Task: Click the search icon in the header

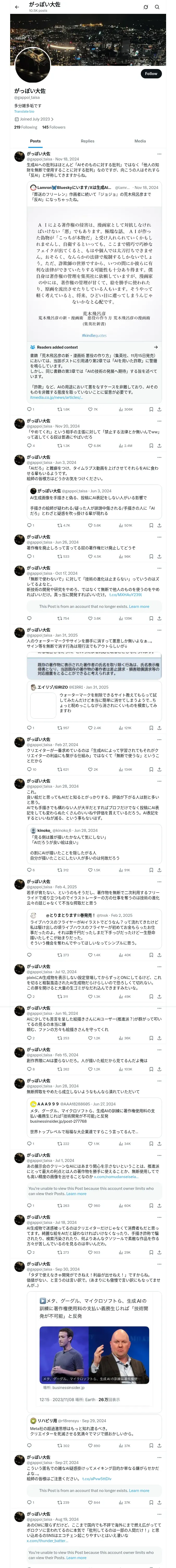Action: pyautogui.click(x=157, y=7)
